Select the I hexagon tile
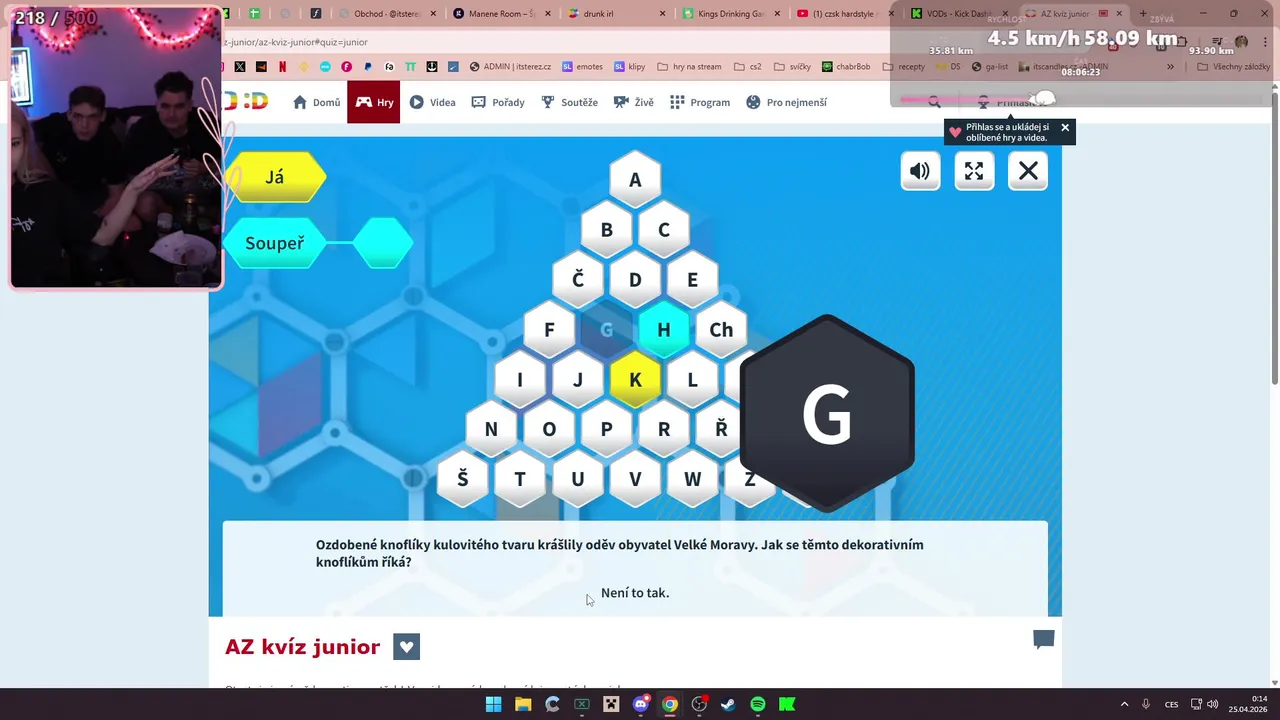 click(520, 380)
